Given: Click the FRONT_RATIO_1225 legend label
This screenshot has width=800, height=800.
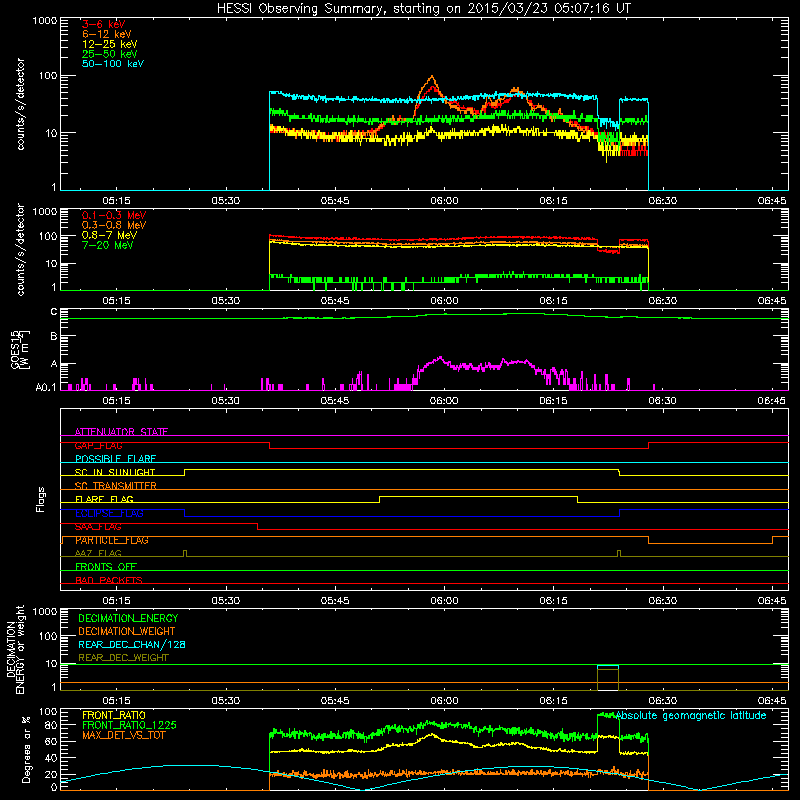Looking at the screenshot, I should tap(129, 725).
